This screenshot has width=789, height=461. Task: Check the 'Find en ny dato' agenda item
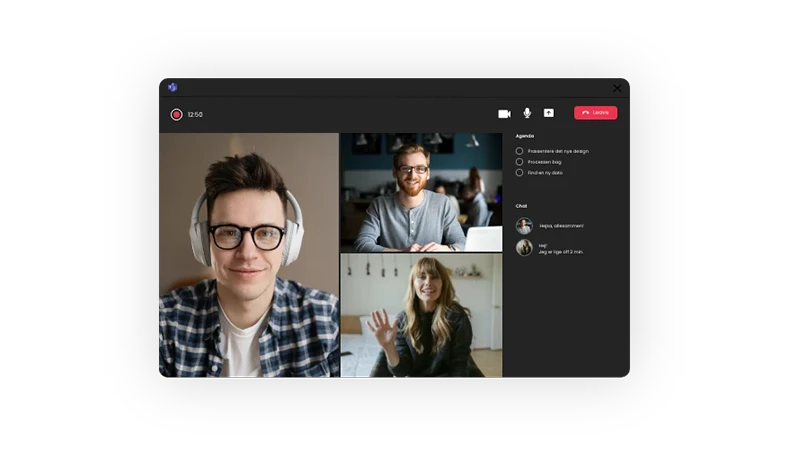(x=519, y=173)
